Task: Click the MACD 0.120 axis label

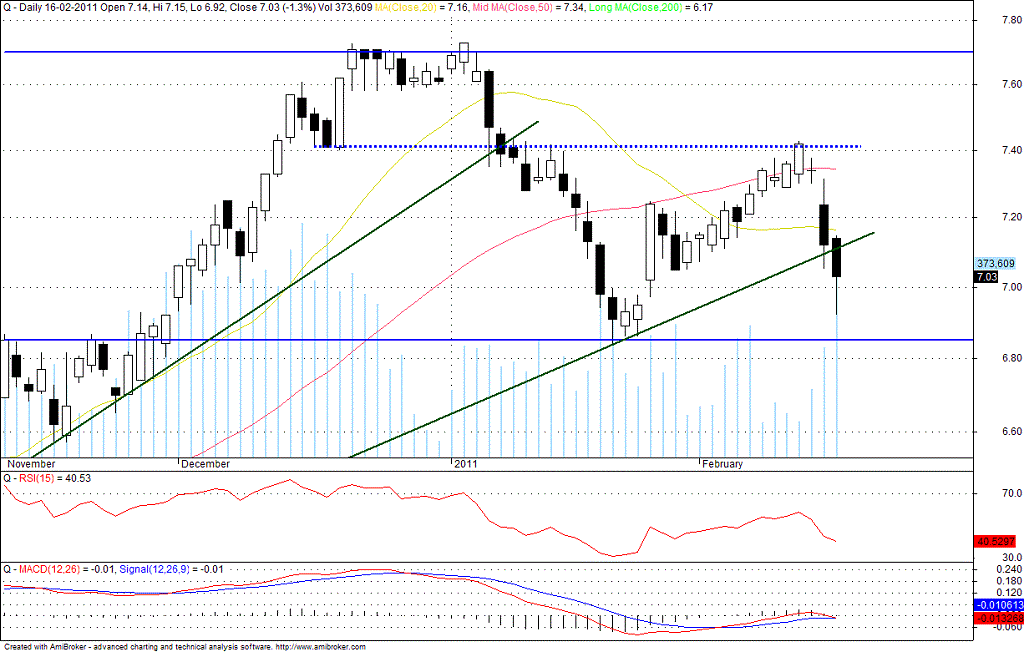Action: click(1011, 593)
